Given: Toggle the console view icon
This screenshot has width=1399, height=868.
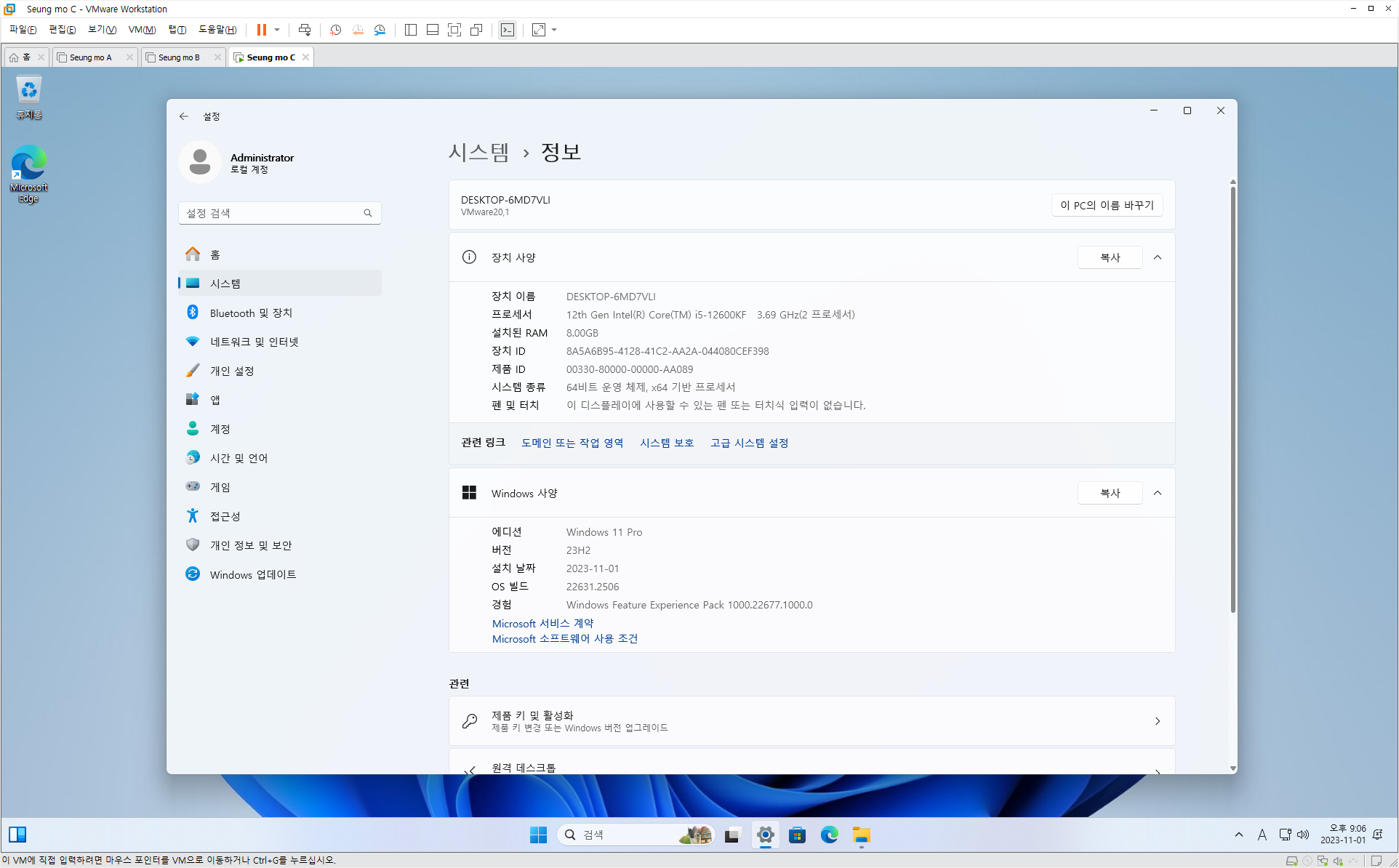Looking at the screenshot, I should click(508, 30).
